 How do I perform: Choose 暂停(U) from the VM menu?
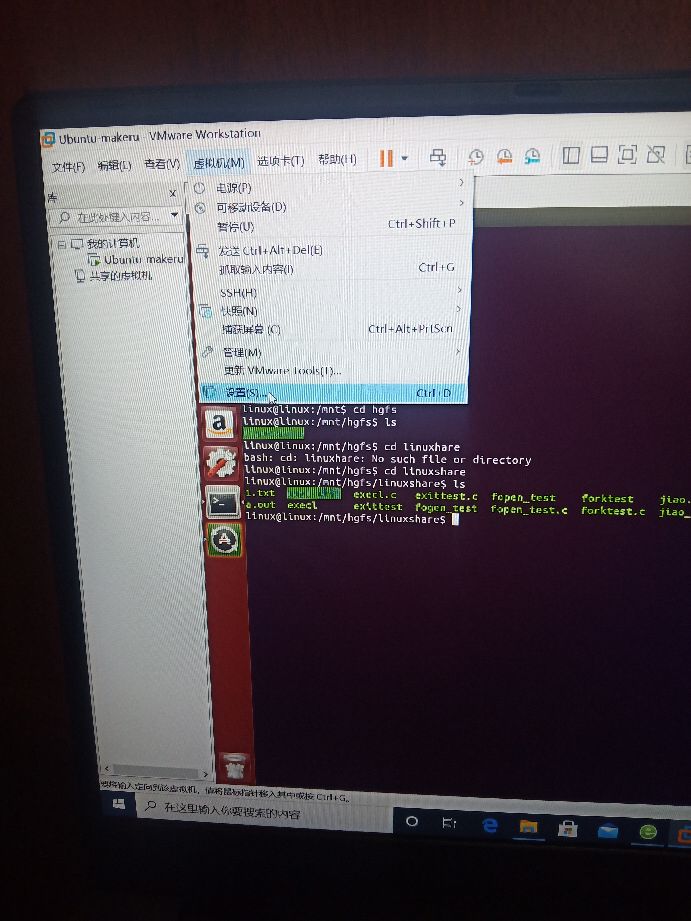click(331, 226)
